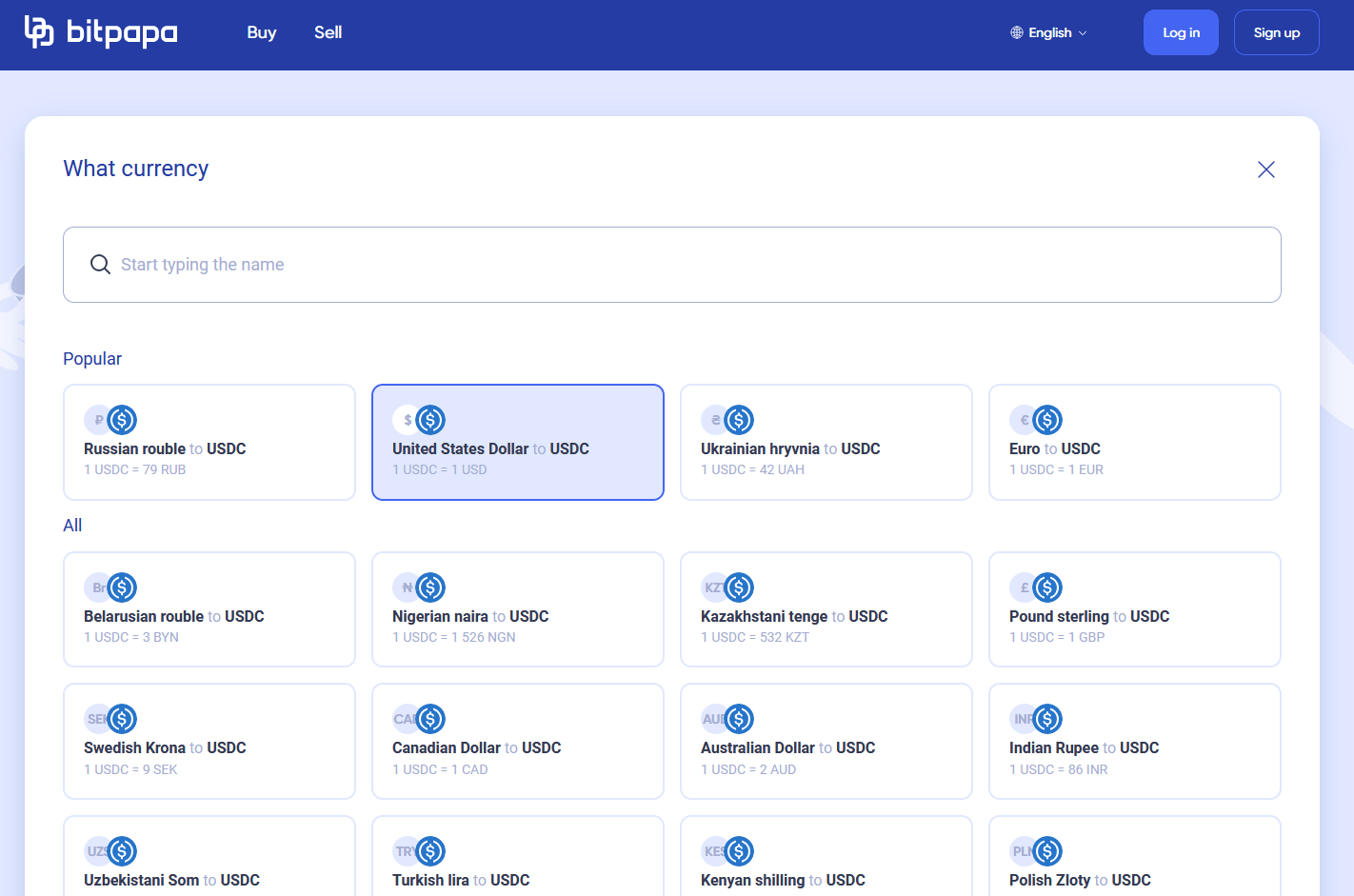Viewport: 1354px width, 896px height.
Task: Select the Russian rouble to USDC card
Action: click(x=209, y=443)
